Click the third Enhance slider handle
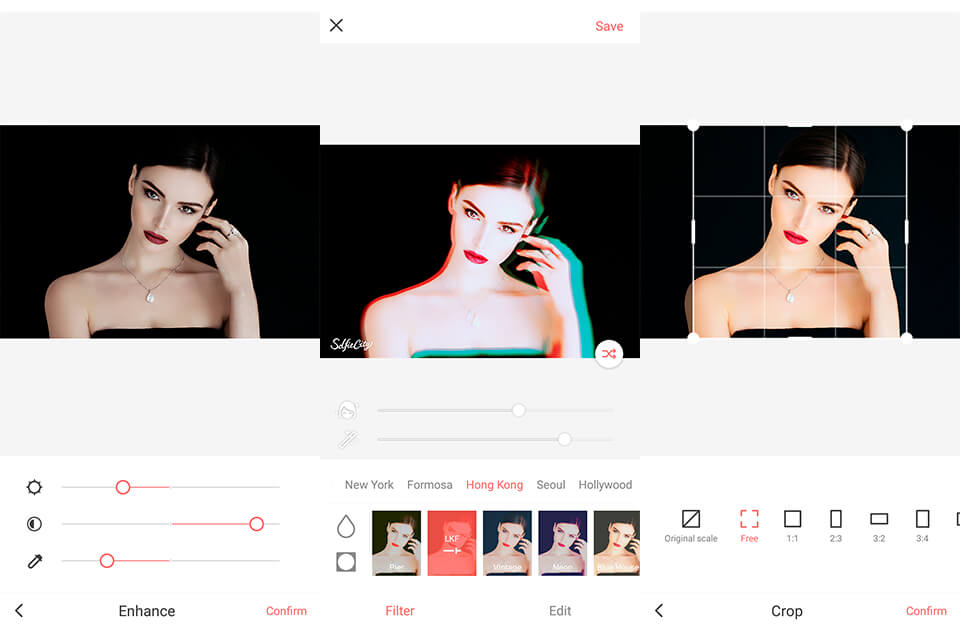This screenshot has height=640, width=960. 107,561
